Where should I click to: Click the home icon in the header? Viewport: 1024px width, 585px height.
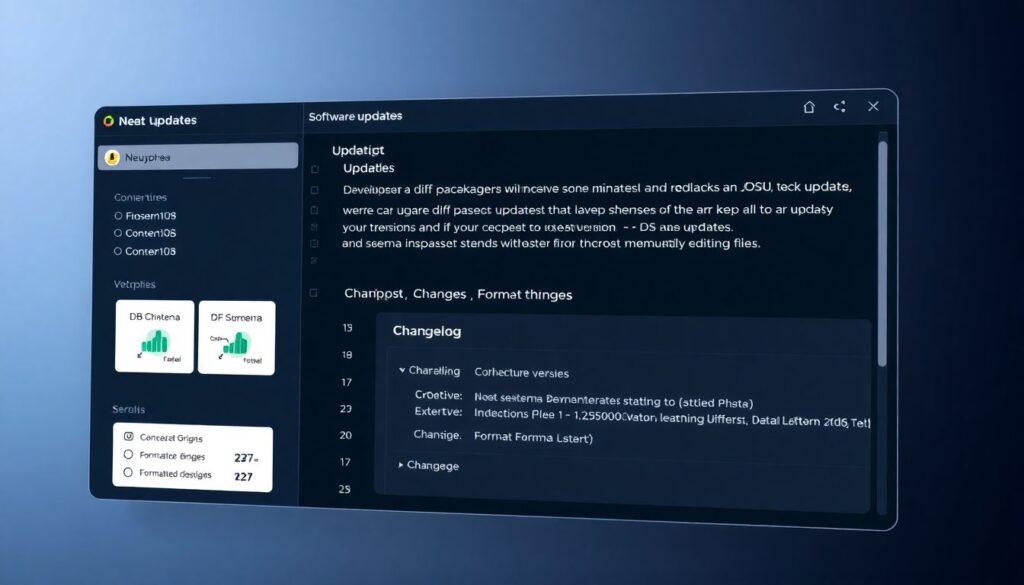tap(809, 107)
